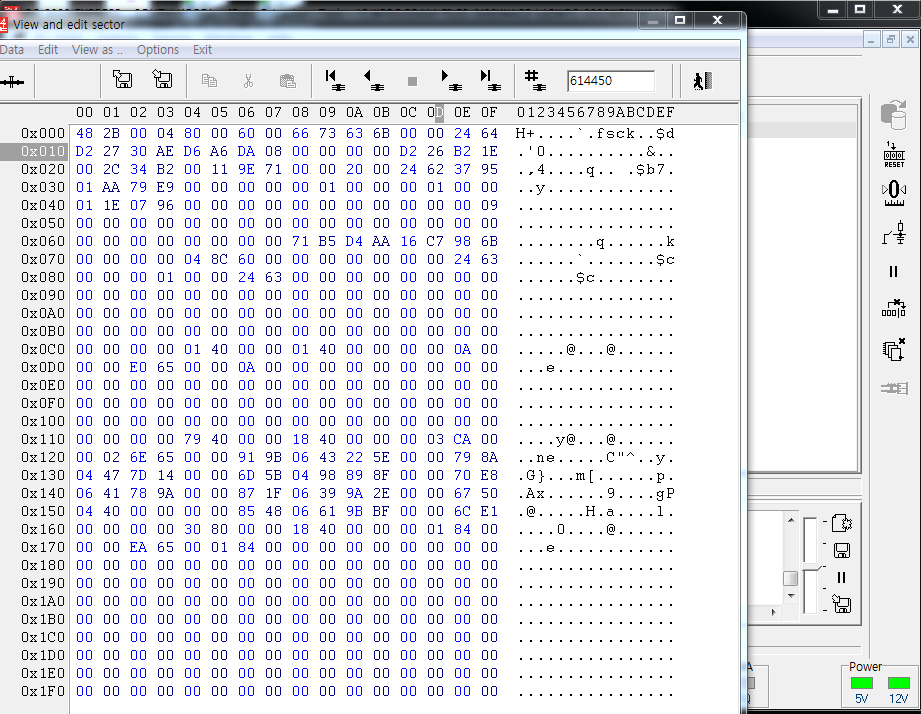921x714 pixels.
Task: Click the leftmost toolbar connector icon
Action: [12, 82]
